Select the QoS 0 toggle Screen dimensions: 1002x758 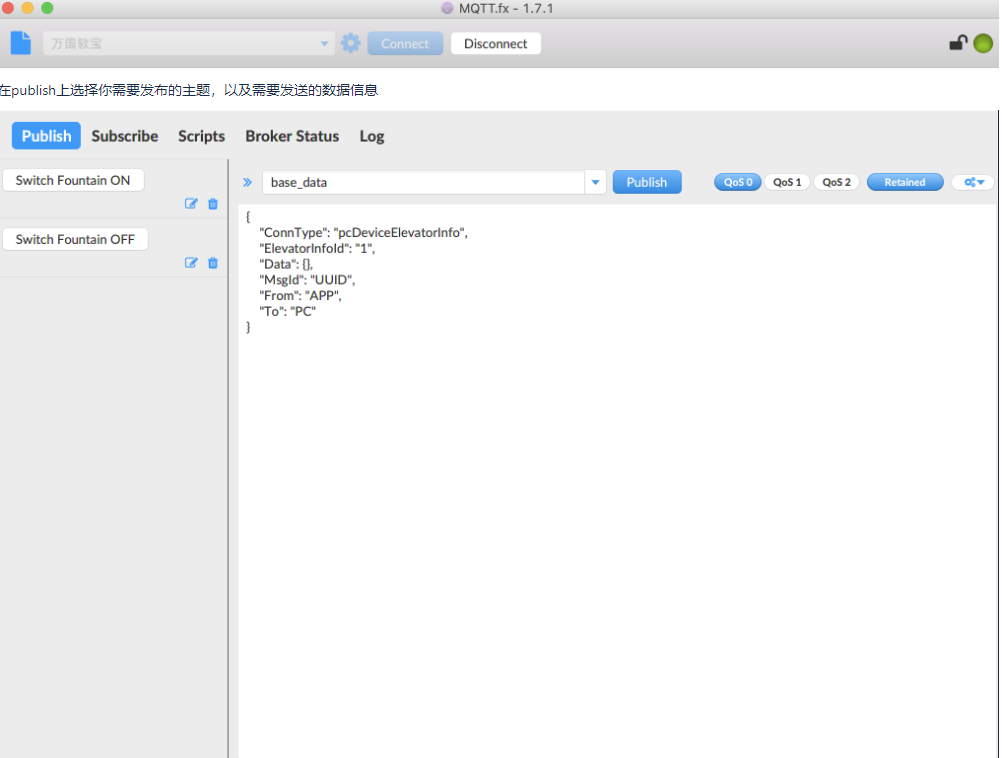tap(737, 182)
